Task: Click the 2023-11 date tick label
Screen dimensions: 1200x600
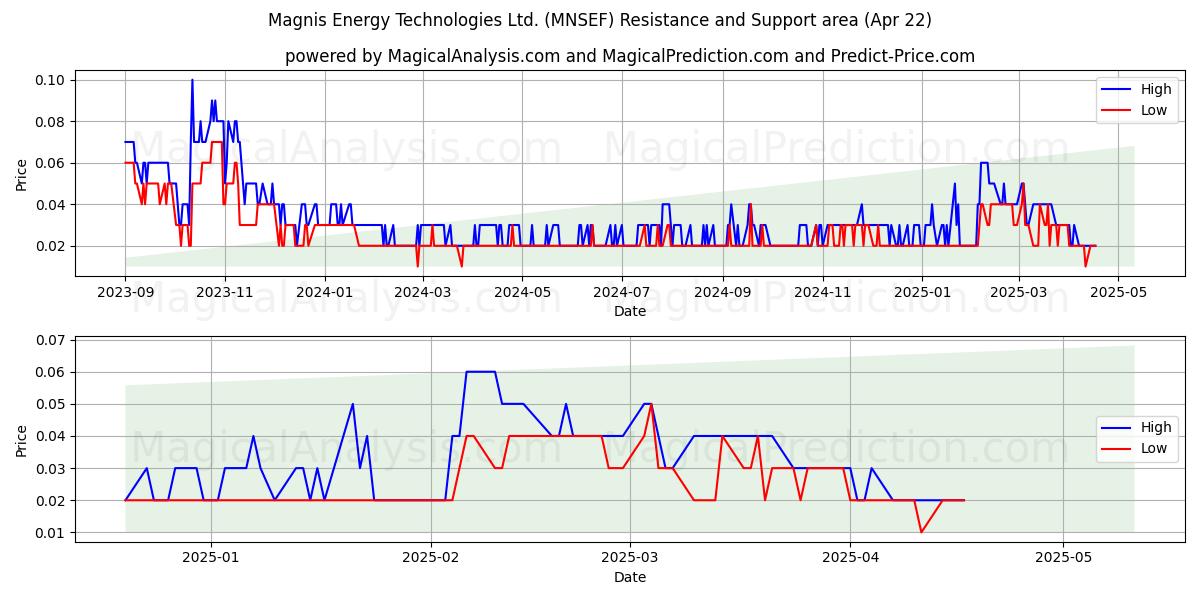Action: pyautogui.click(x=224, y=293)
